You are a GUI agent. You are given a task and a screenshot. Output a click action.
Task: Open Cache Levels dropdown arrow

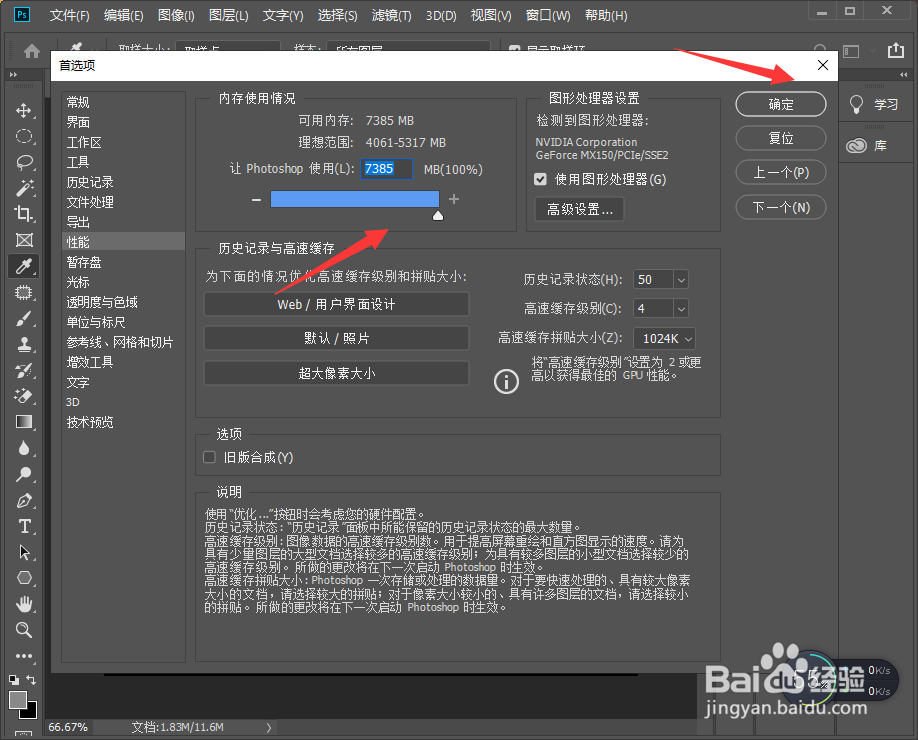(x=681, y=308)
